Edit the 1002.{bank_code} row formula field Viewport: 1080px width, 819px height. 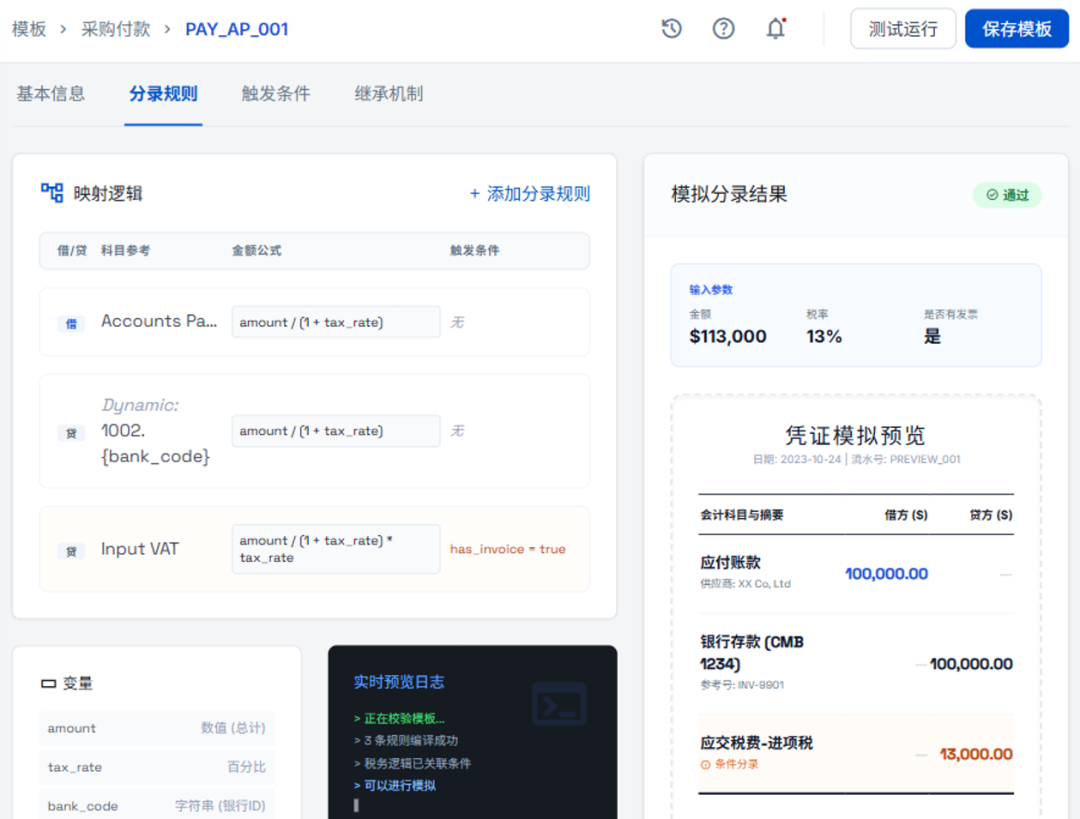tap(336, 431)
